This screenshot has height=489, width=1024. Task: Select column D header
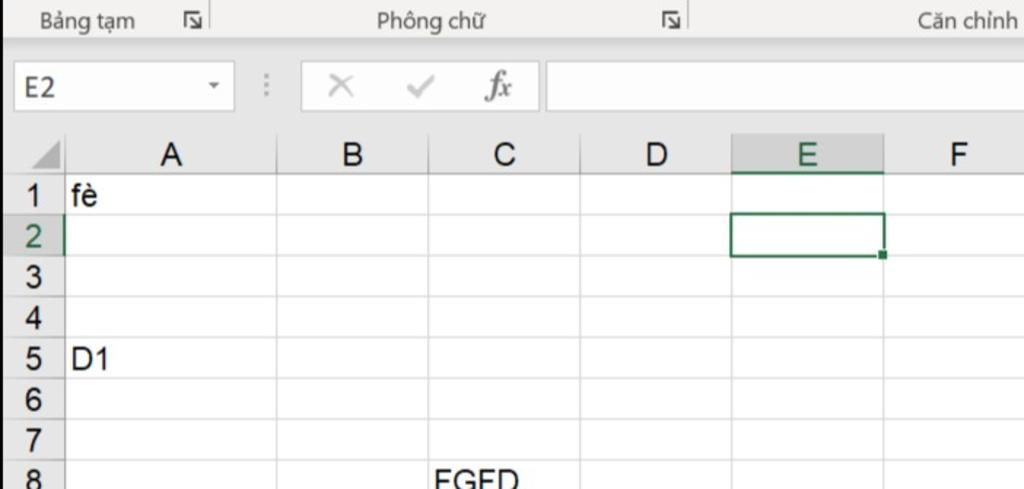tap(656, 154)
